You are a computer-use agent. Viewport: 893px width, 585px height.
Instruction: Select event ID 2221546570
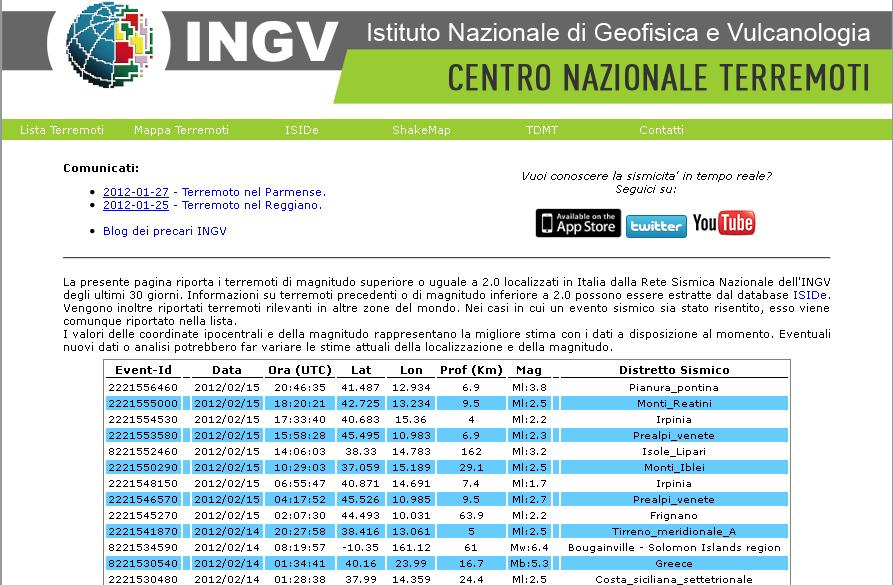click(x=143, y=499)
